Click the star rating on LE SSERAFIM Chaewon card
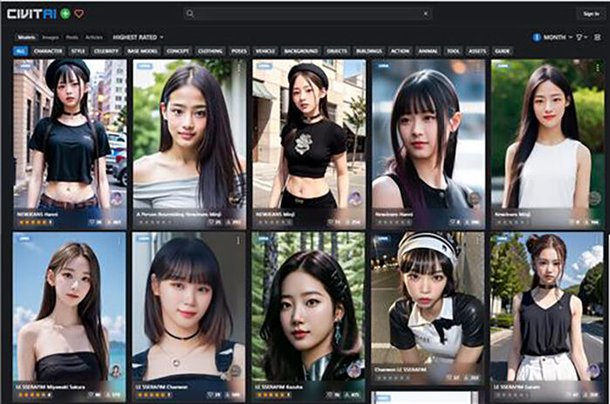 [x=153, y=395]
